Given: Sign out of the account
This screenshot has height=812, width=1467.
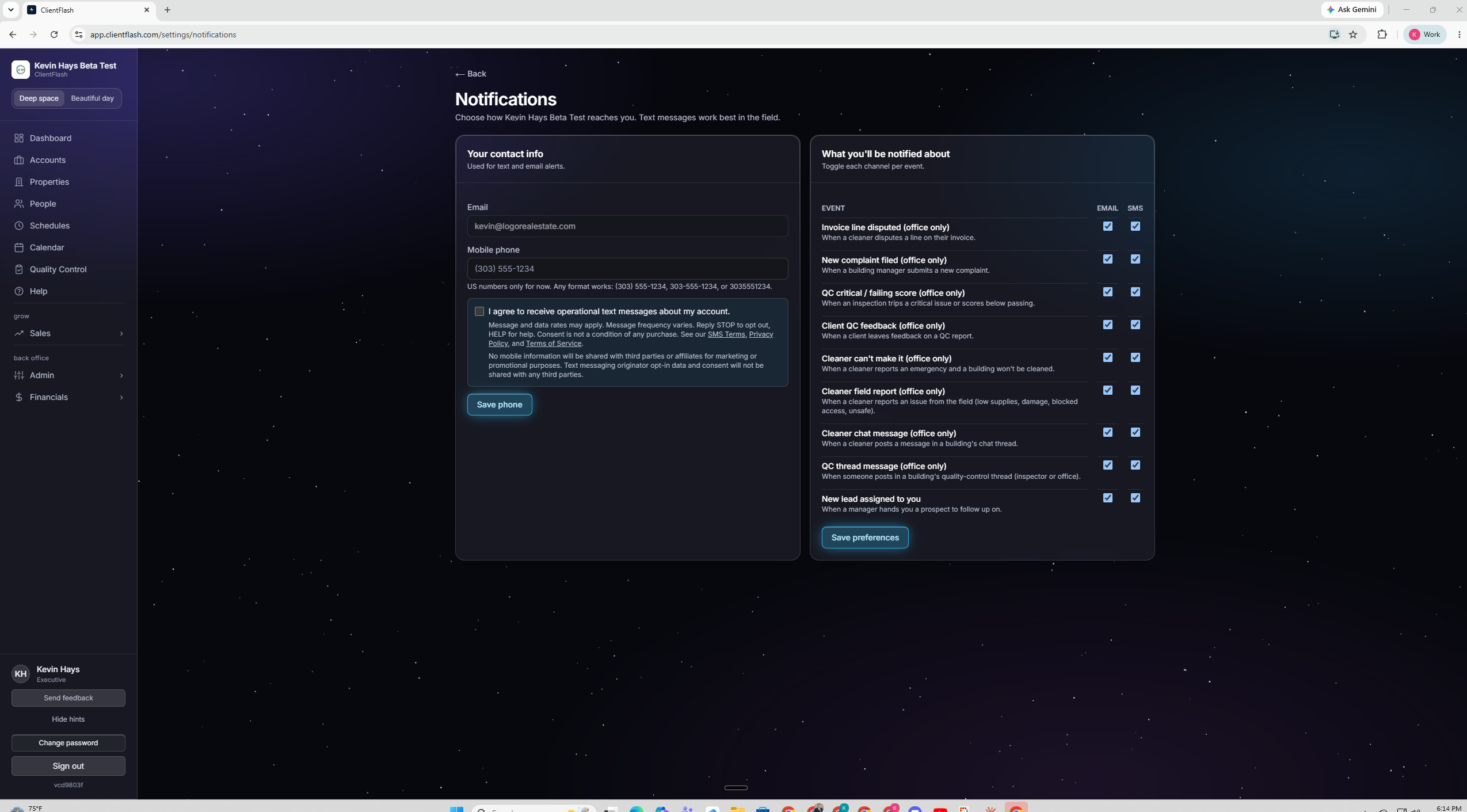Looking at the screenshot, I should (68, 766).
